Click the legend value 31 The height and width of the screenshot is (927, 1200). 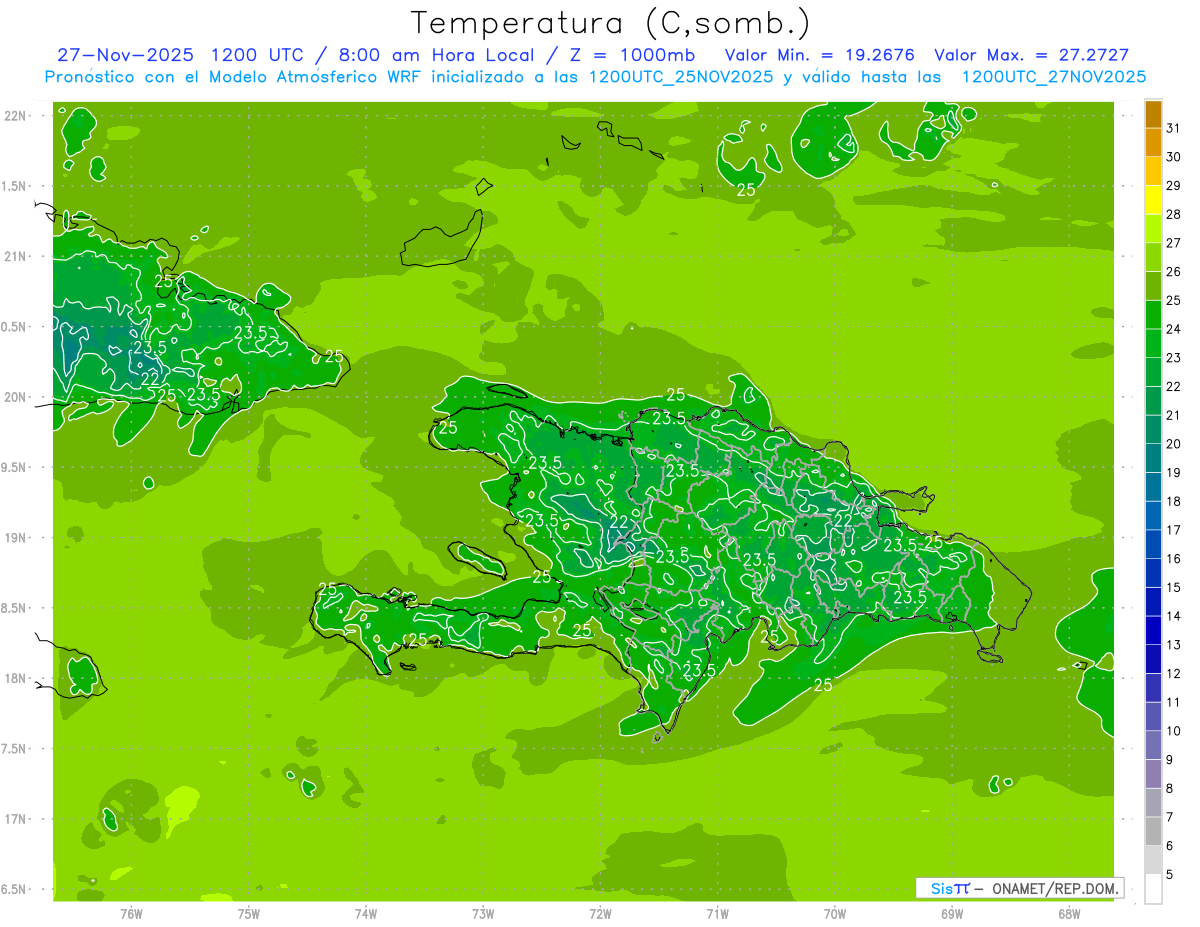click(1174, 128)
